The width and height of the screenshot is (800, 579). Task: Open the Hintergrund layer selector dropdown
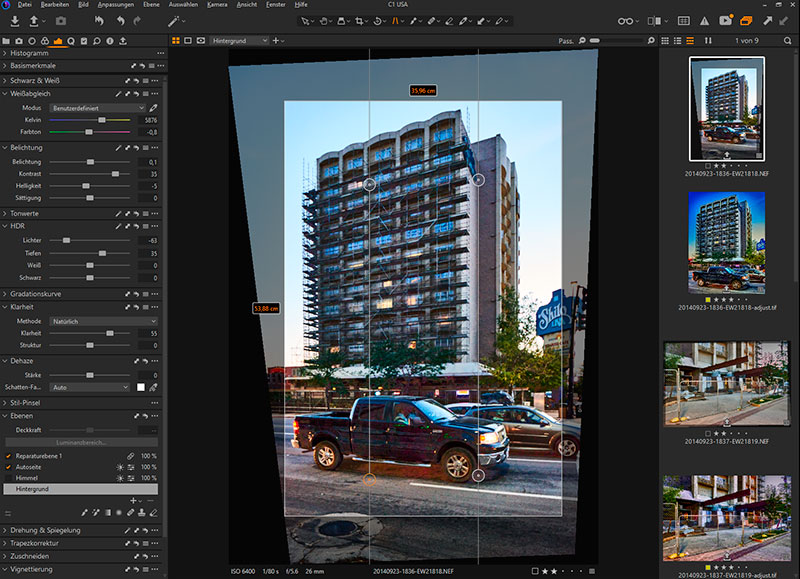tap(239, 41)
